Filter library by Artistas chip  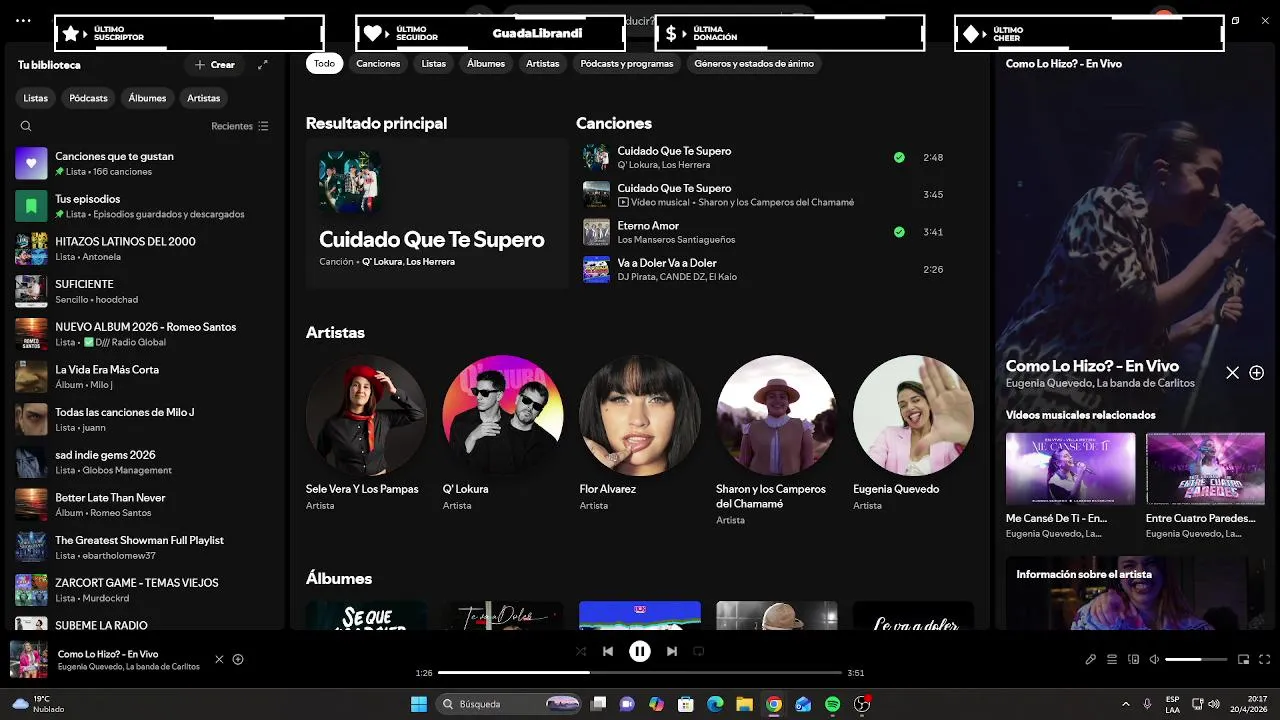click(204, 98)
